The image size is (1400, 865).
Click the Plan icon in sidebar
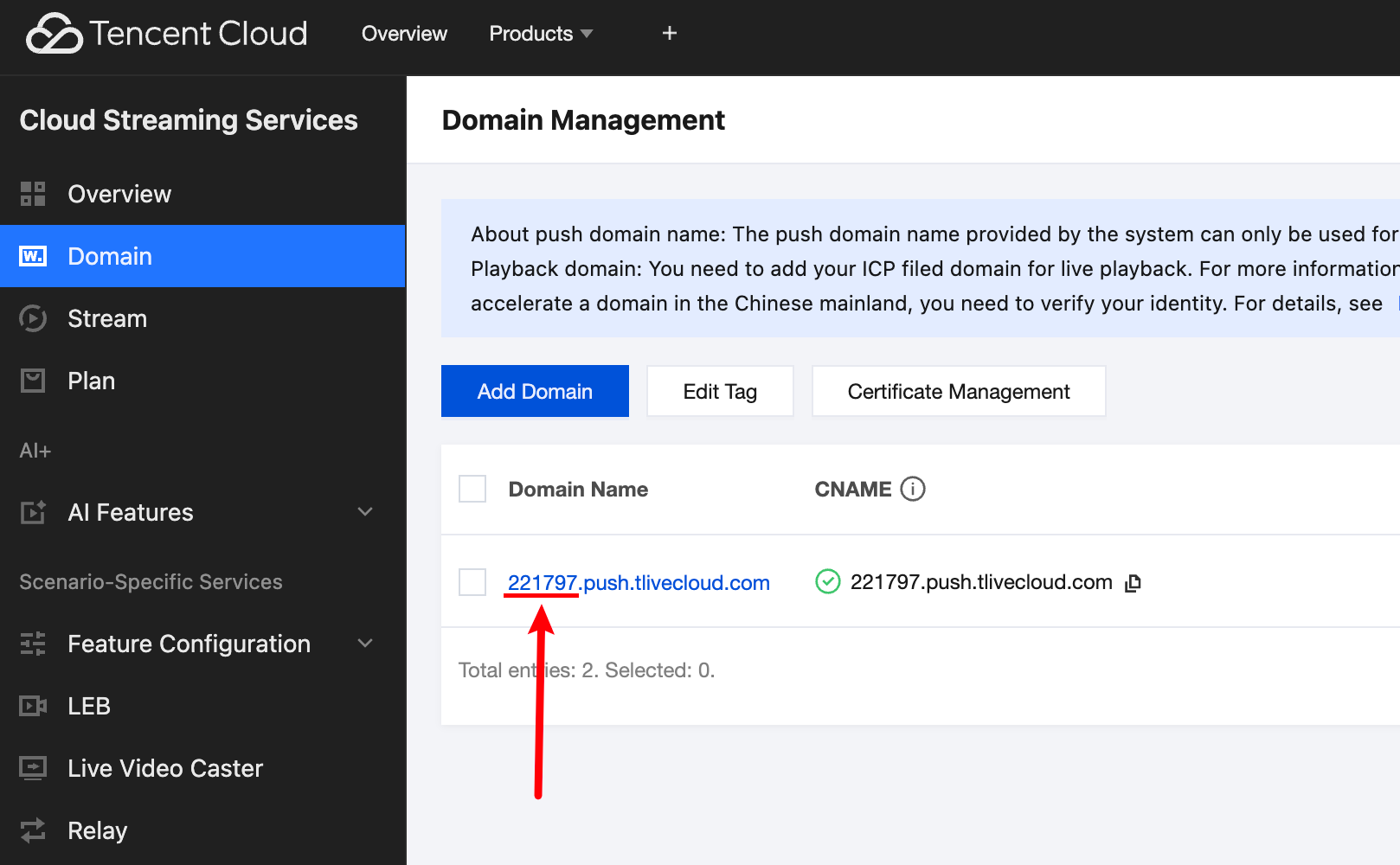tap(33, 381)
